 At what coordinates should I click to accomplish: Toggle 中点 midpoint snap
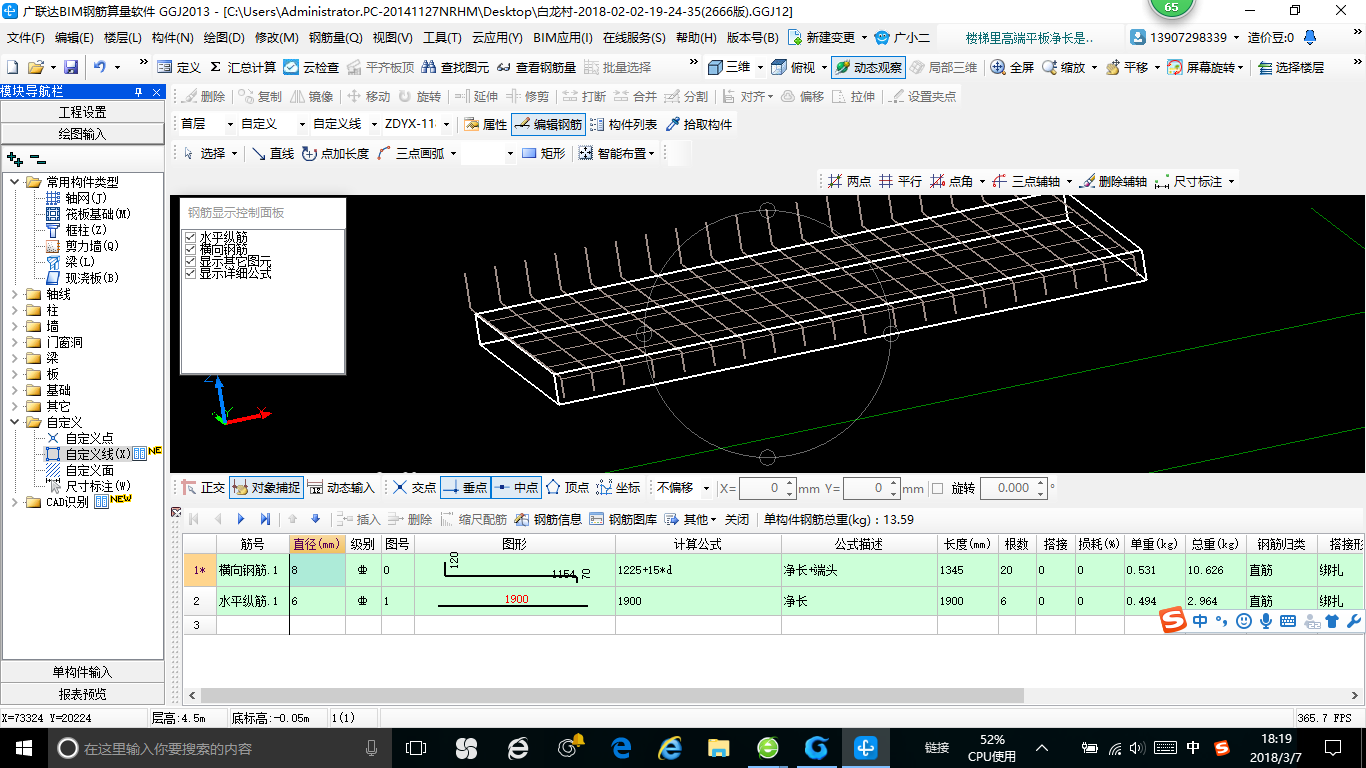(516, 488)
